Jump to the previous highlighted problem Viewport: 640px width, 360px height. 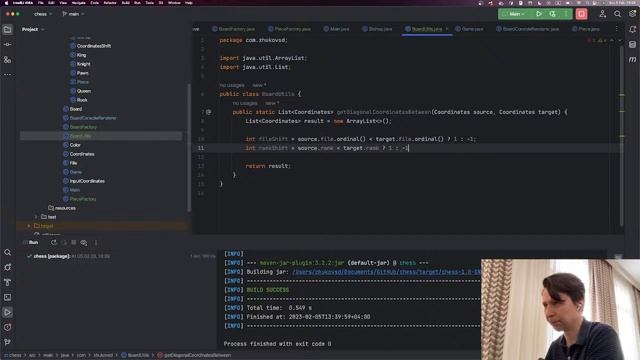point(612,40)
